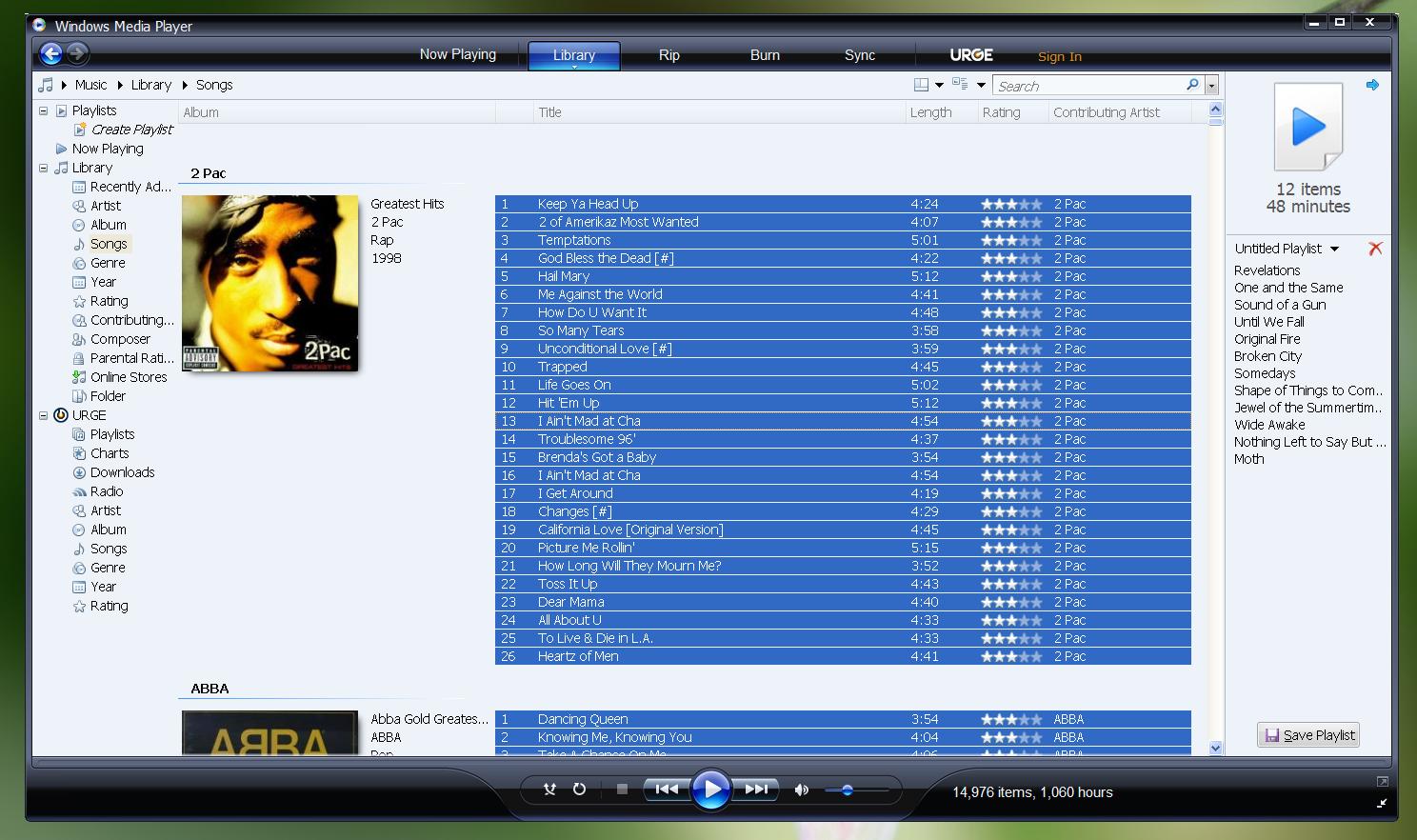Click the Save Playlist button
Screen dimensions: 1417x840
tap(1308, 735)
